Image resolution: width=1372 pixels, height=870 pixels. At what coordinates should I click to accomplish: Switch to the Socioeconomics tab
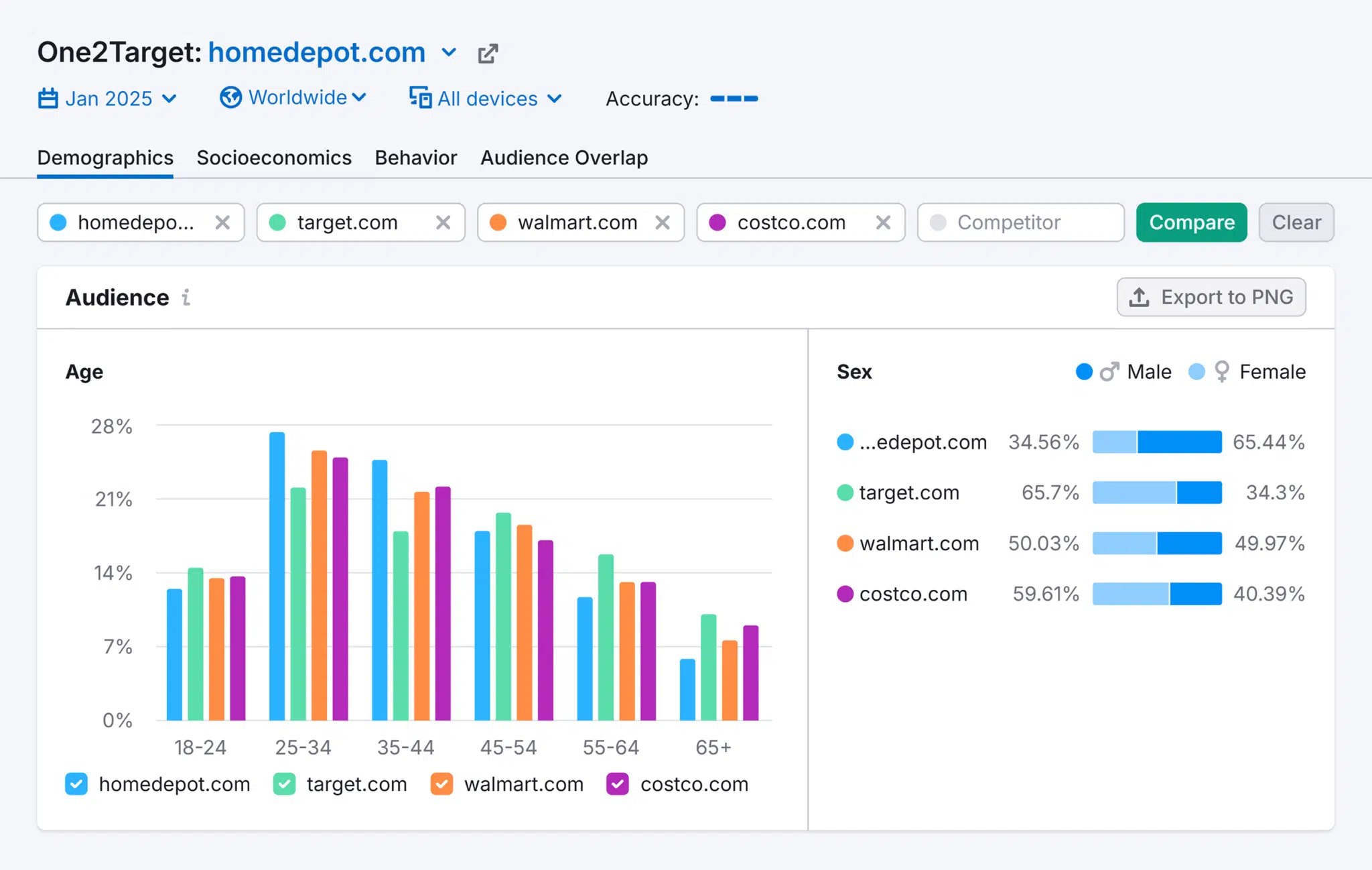tap(273, 158)
